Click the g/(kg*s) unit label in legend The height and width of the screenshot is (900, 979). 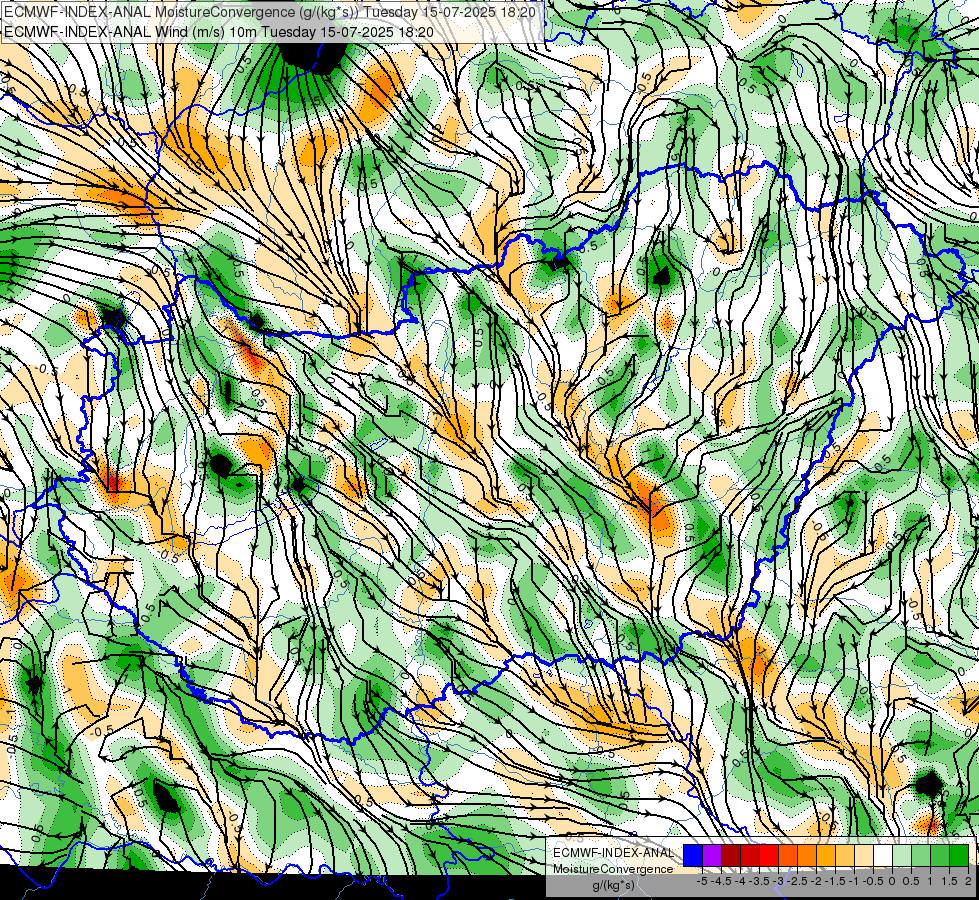613,886
